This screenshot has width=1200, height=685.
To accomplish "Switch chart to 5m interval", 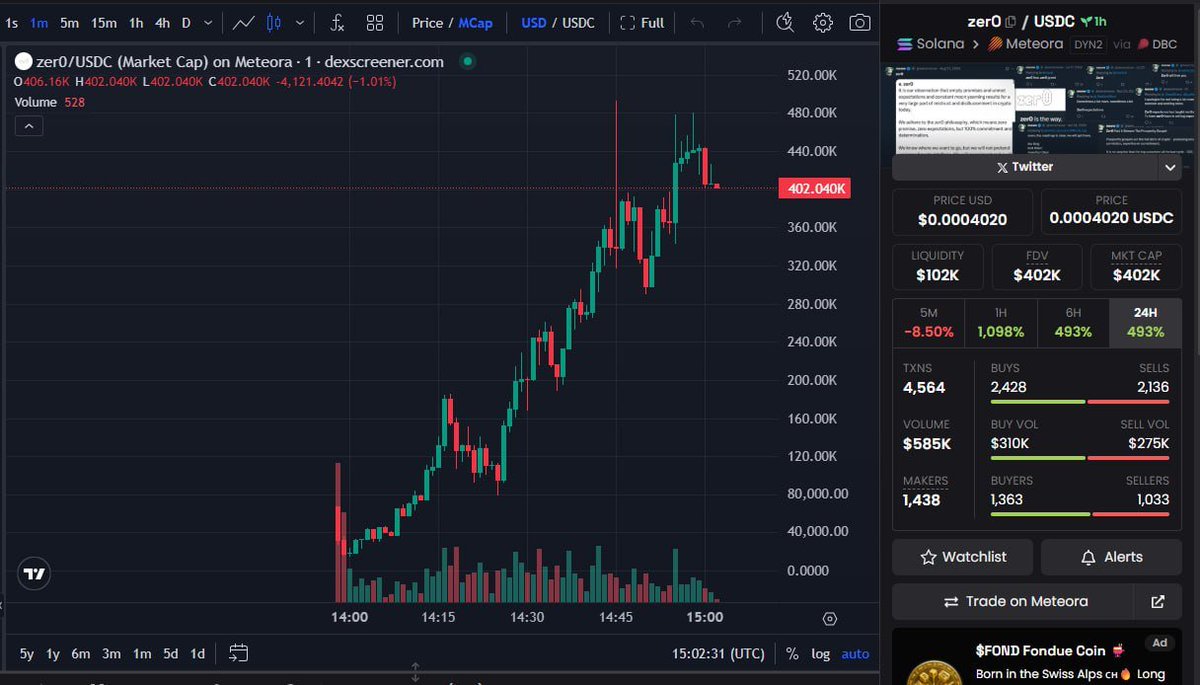I will (x=69, y=22).
